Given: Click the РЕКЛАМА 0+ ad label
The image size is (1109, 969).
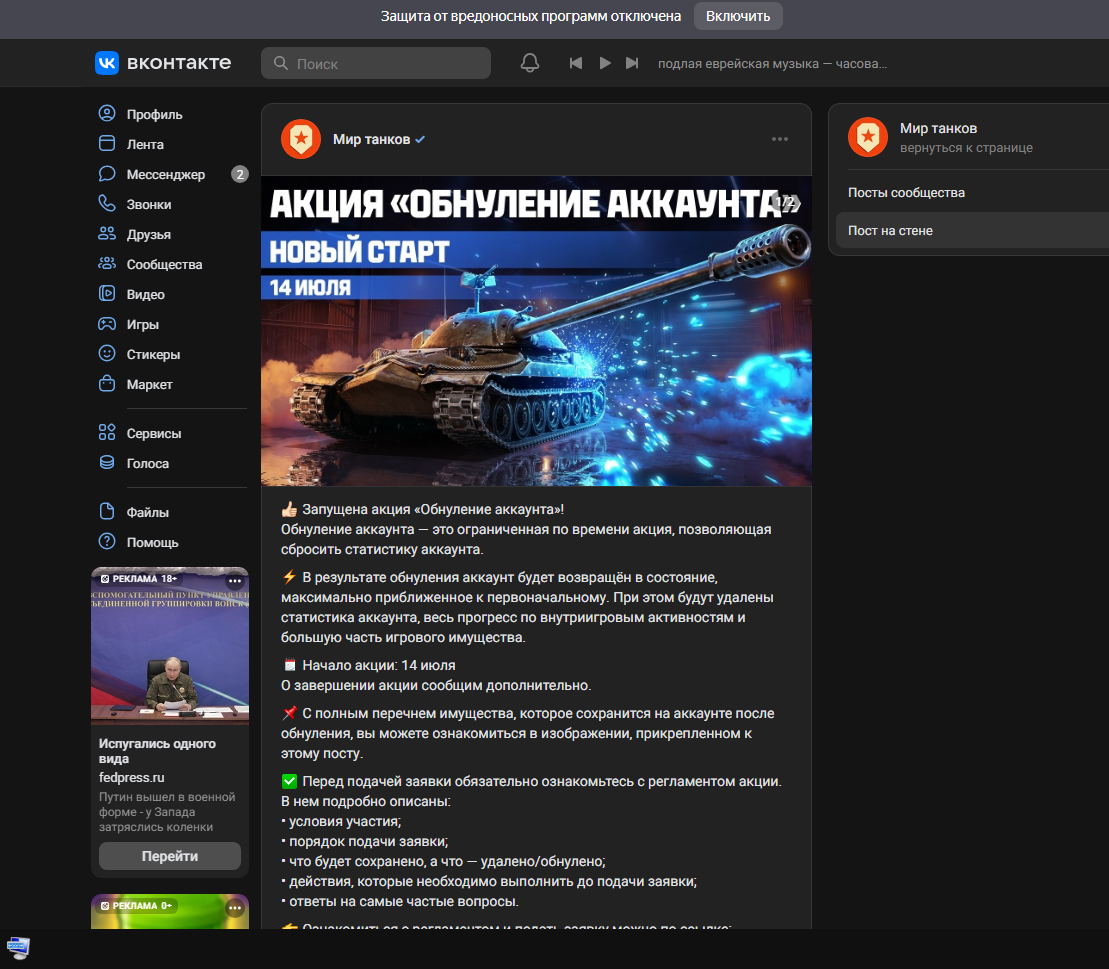Looking at the screenshot, I should click(137, 905).
